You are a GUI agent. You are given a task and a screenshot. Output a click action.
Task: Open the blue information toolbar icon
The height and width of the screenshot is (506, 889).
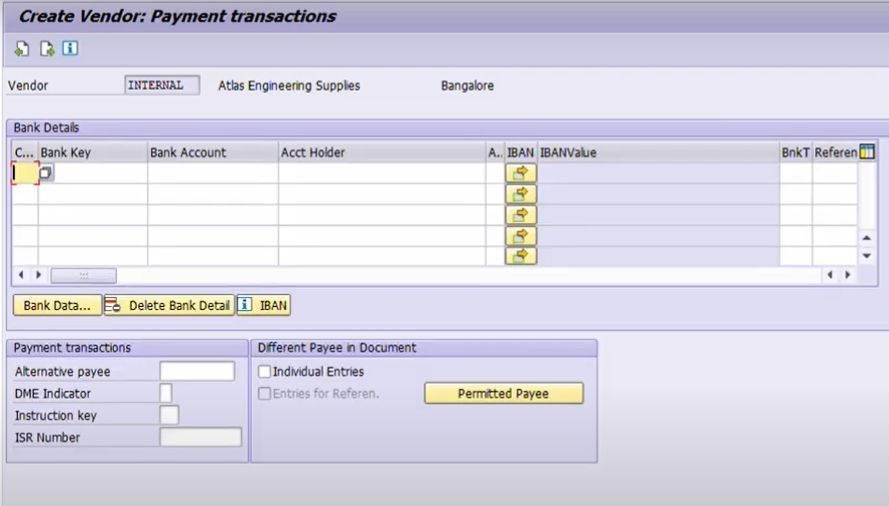click(x=70, y=48)
